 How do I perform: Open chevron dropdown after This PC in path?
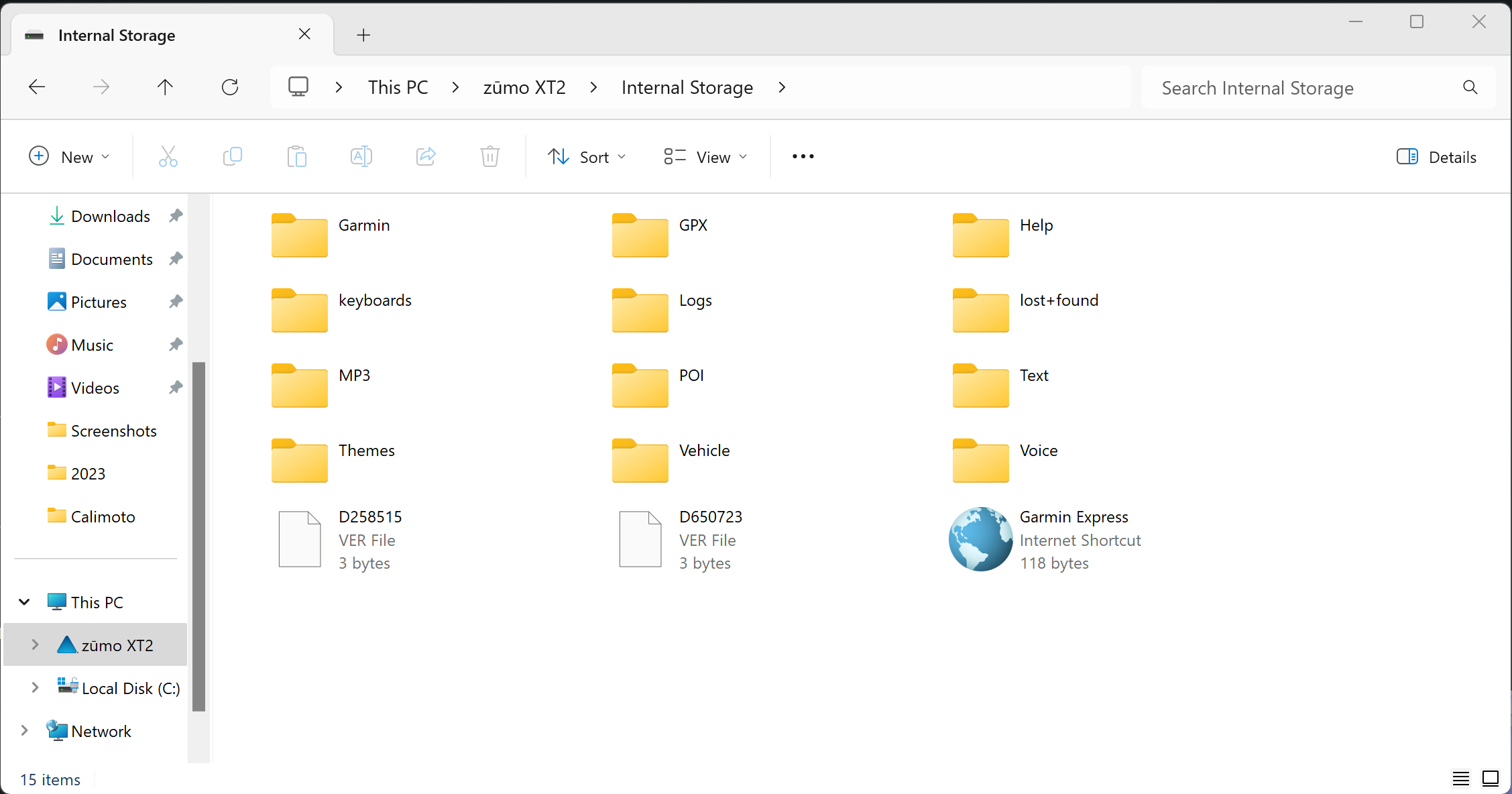coord(456,87)
